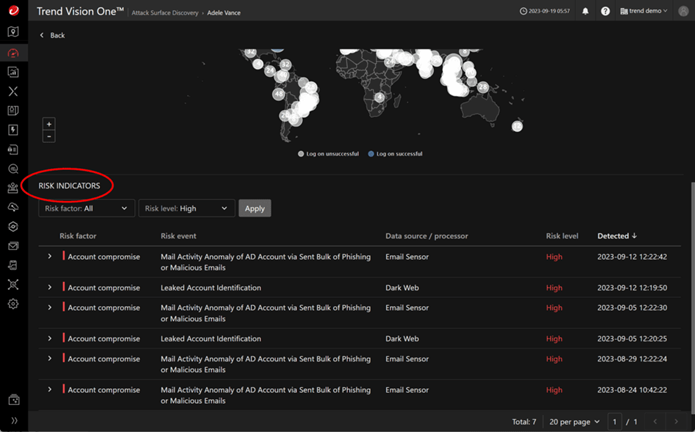Click the page number input field

[x=614, y=422]
